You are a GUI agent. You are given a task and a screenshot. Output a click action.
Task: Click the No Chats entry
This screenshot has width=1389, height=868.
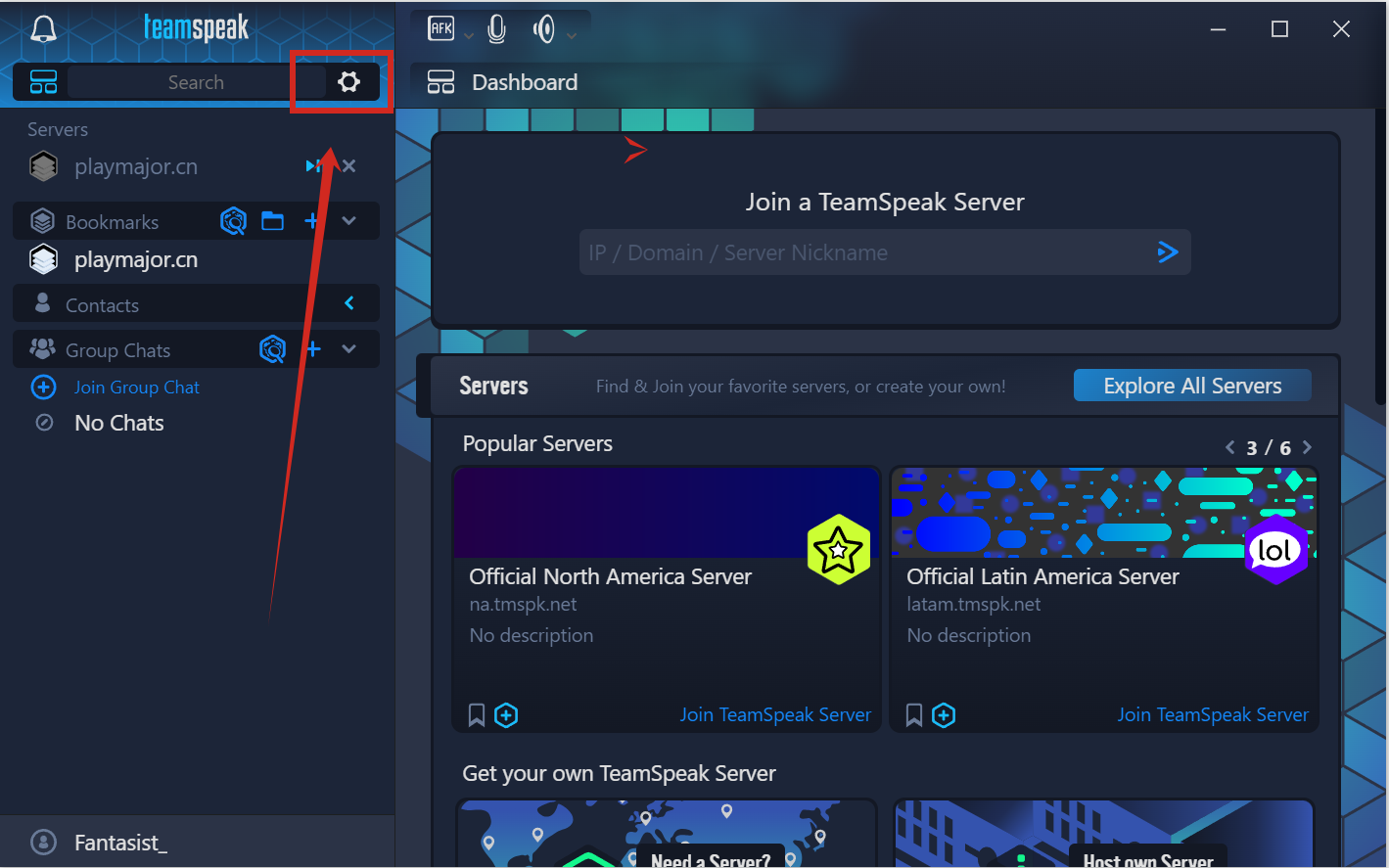coord(119,423)
